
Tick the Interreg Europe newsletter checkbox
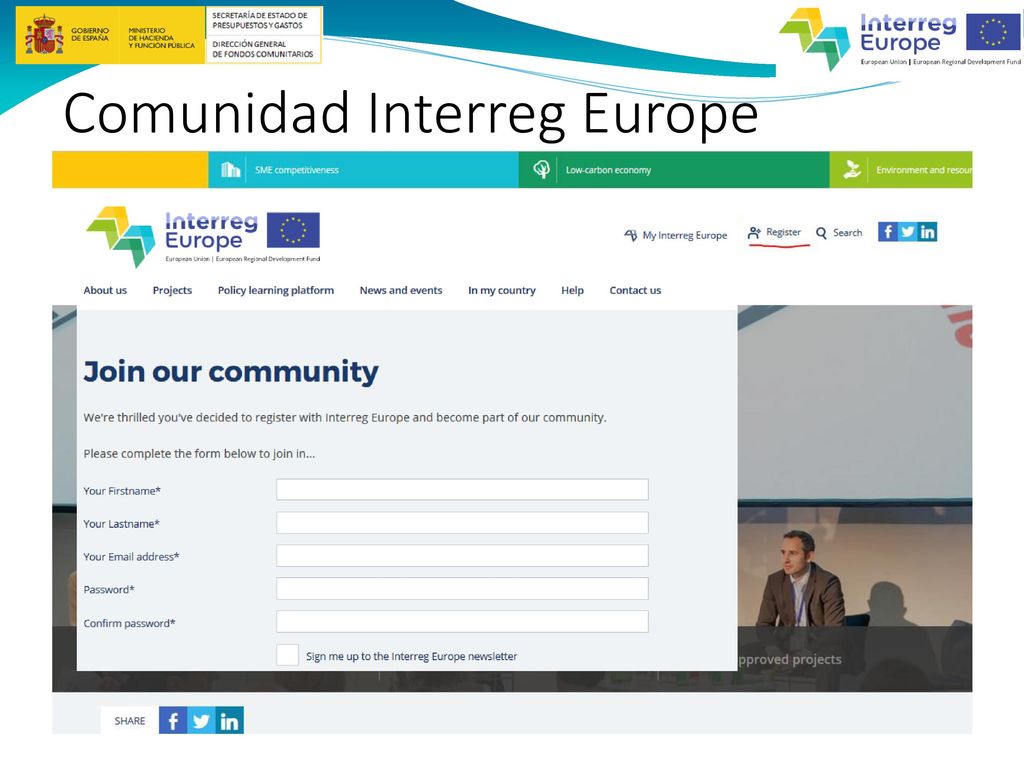click(287, 655)
